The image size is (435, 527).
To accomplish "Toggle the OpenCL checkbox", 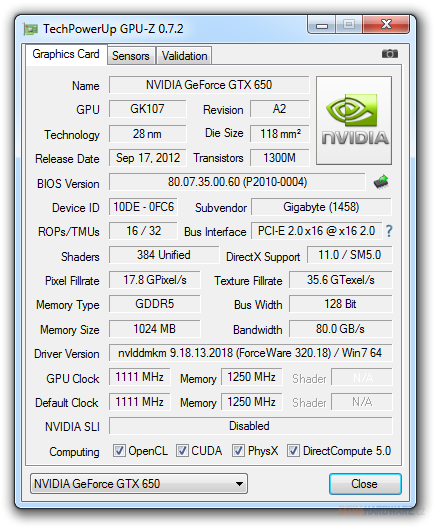I will 119,450.
